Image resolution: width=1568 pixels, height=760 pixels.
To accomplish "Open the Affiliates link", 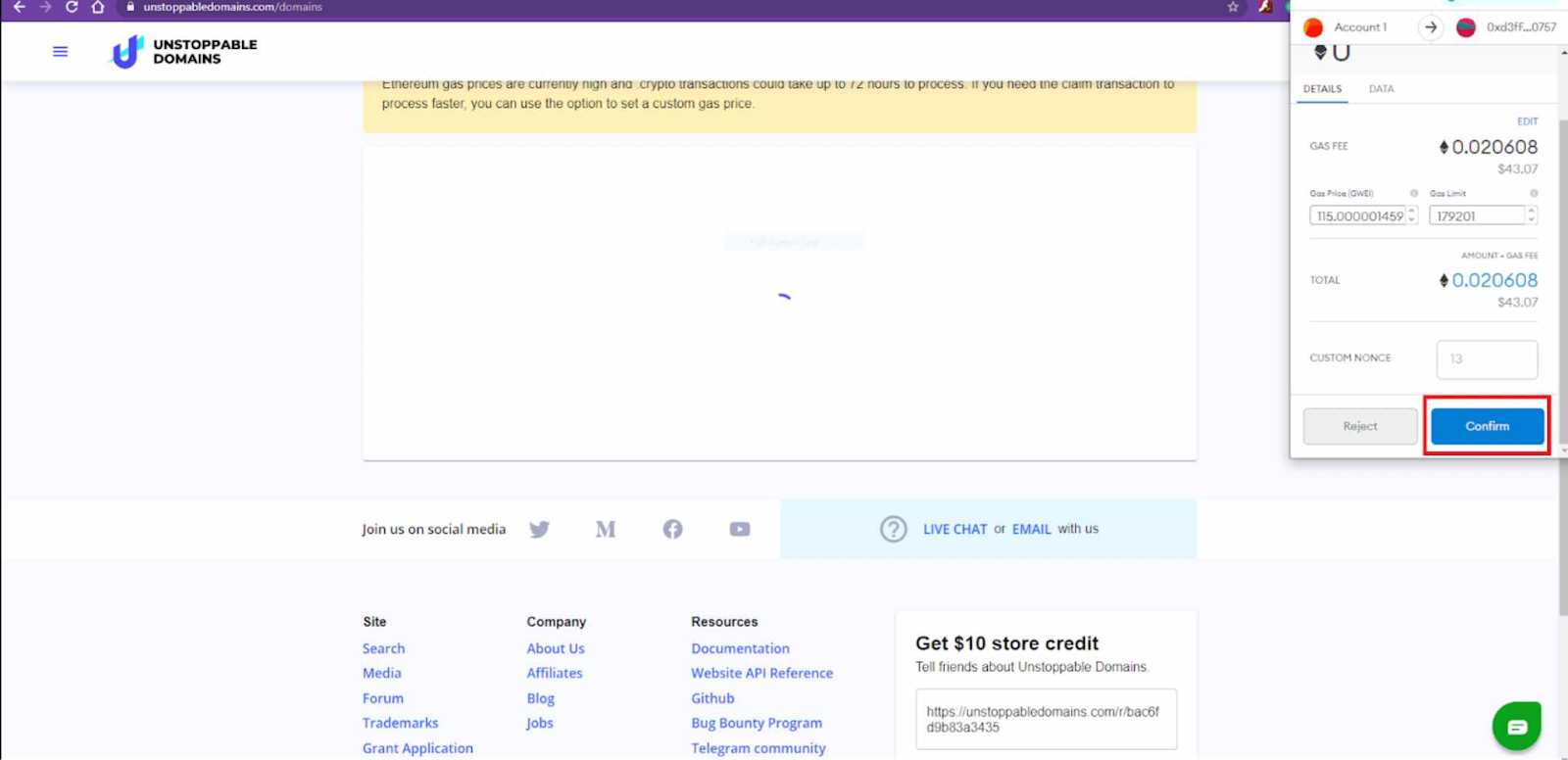I will click(555, 673).
